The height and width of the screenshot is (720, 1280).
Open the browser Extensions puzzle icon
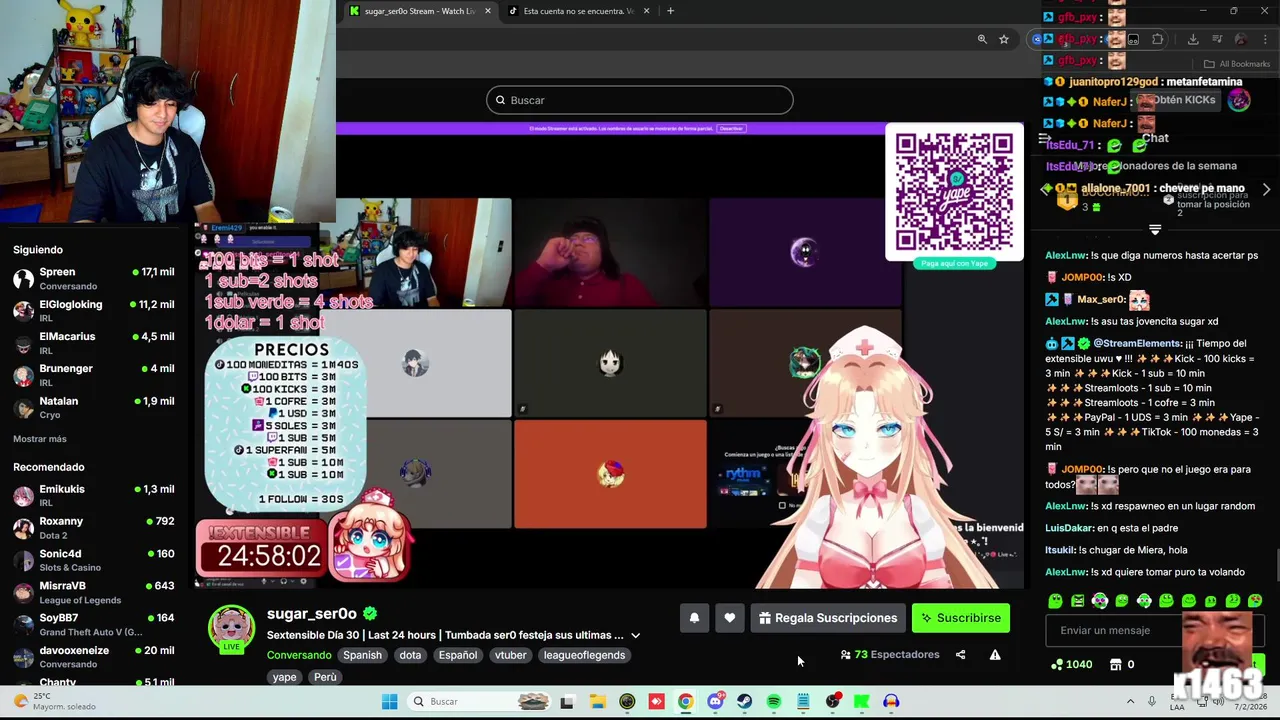coord(1157,39)
